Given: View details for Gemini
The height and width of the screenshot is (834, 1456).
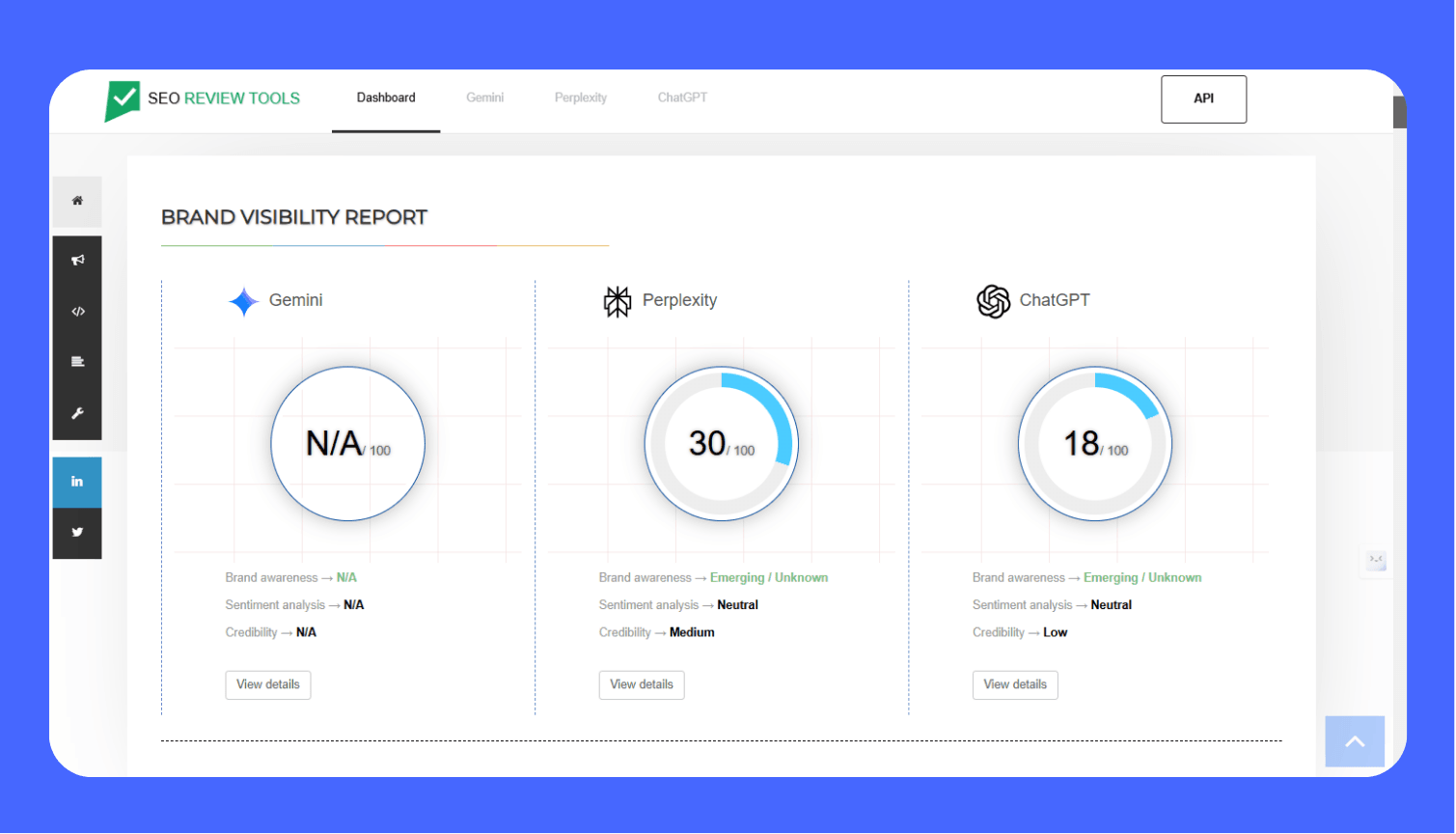Looking at the screenshot, I should click(x=268, y=684).
